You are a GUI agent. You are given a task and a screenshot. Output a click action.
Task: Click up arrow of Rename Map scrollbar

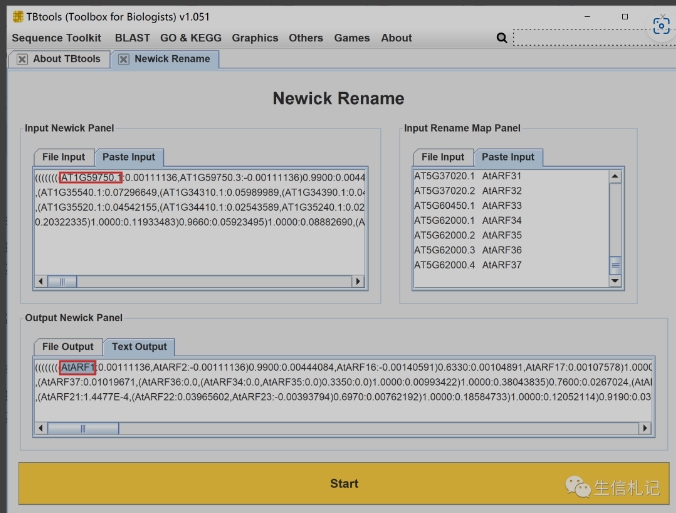615,176
